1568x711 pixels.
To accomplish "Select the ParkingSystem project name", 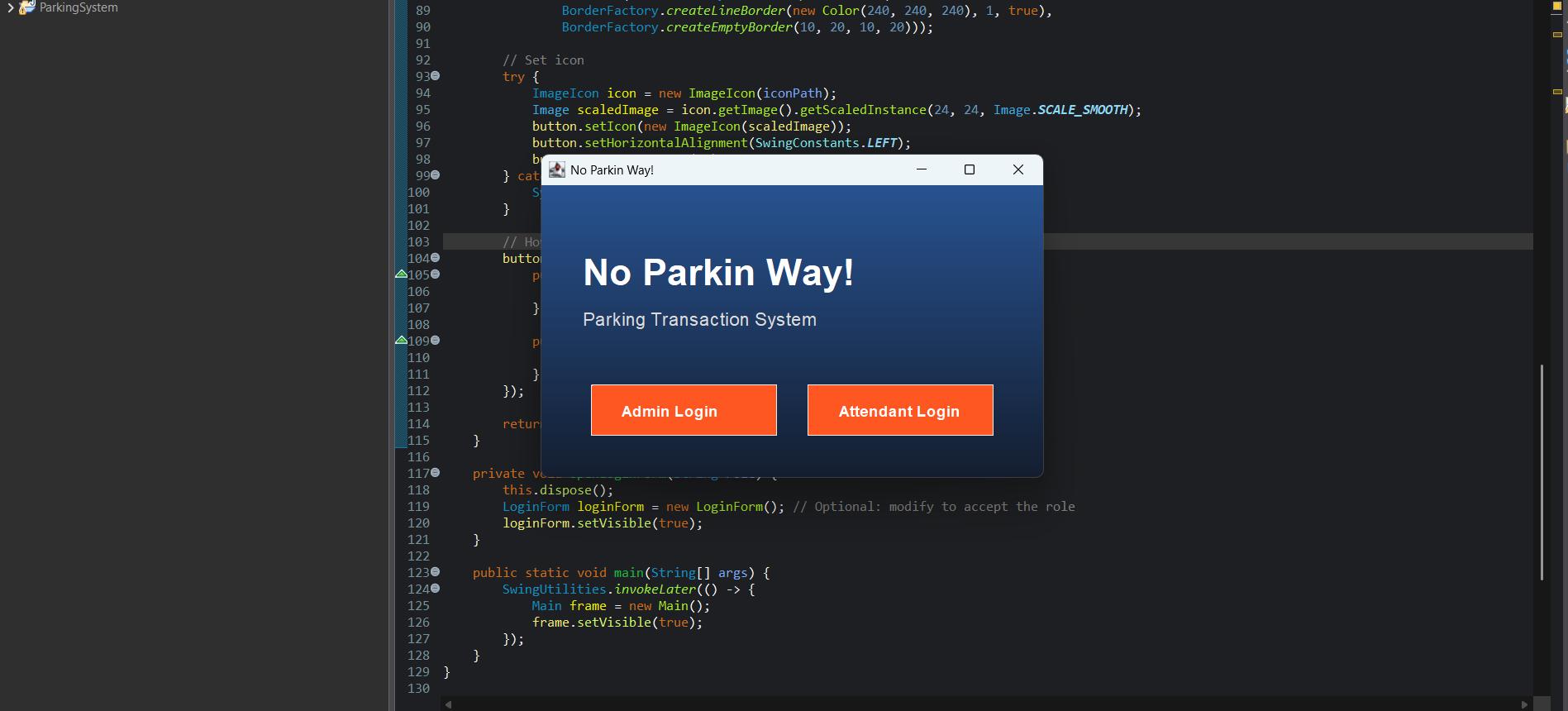I will [79, 7].
